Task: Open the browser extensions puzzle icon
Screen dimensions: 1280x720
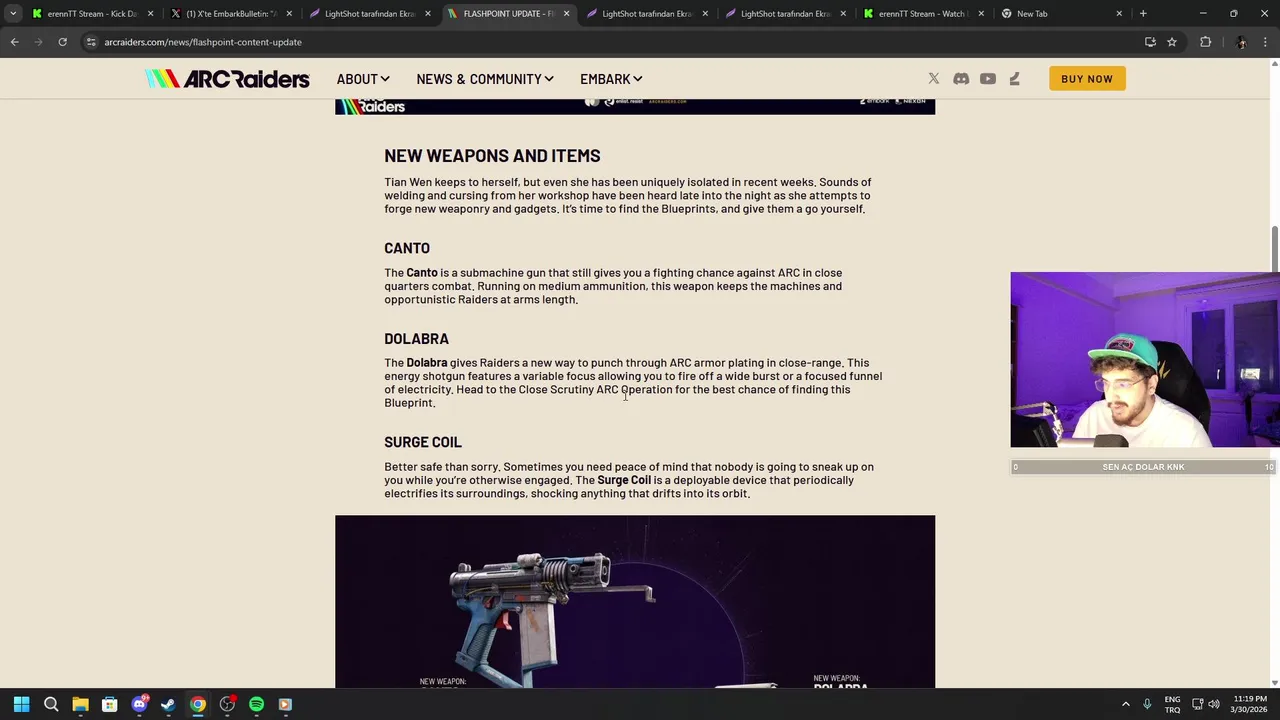Action: (1205, 42)
